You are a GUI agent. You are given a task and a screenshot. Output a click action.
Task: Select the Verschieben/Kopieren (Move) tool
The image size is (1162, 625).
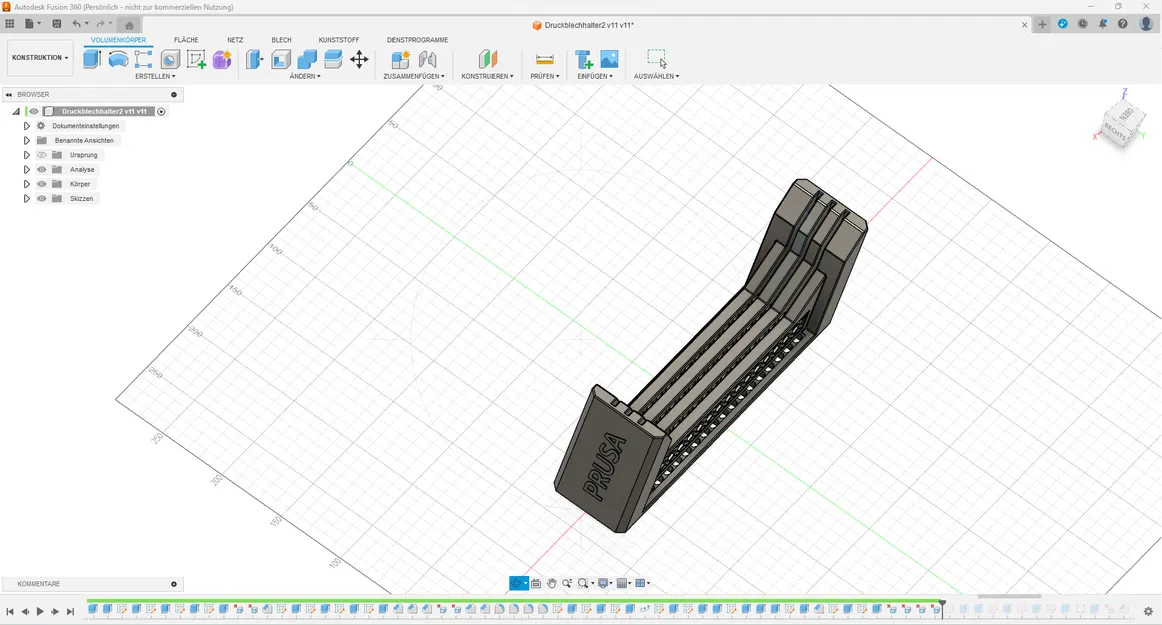pos(359,59)
